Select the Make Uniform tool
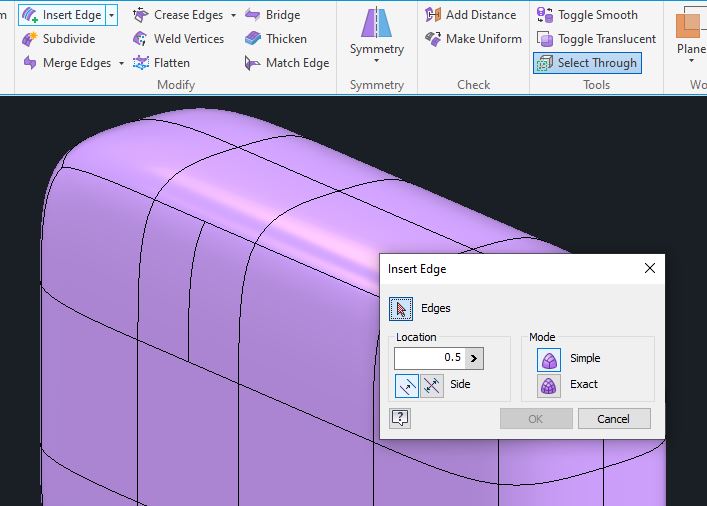This screenshot has width=707, height=506. (473, 39)
